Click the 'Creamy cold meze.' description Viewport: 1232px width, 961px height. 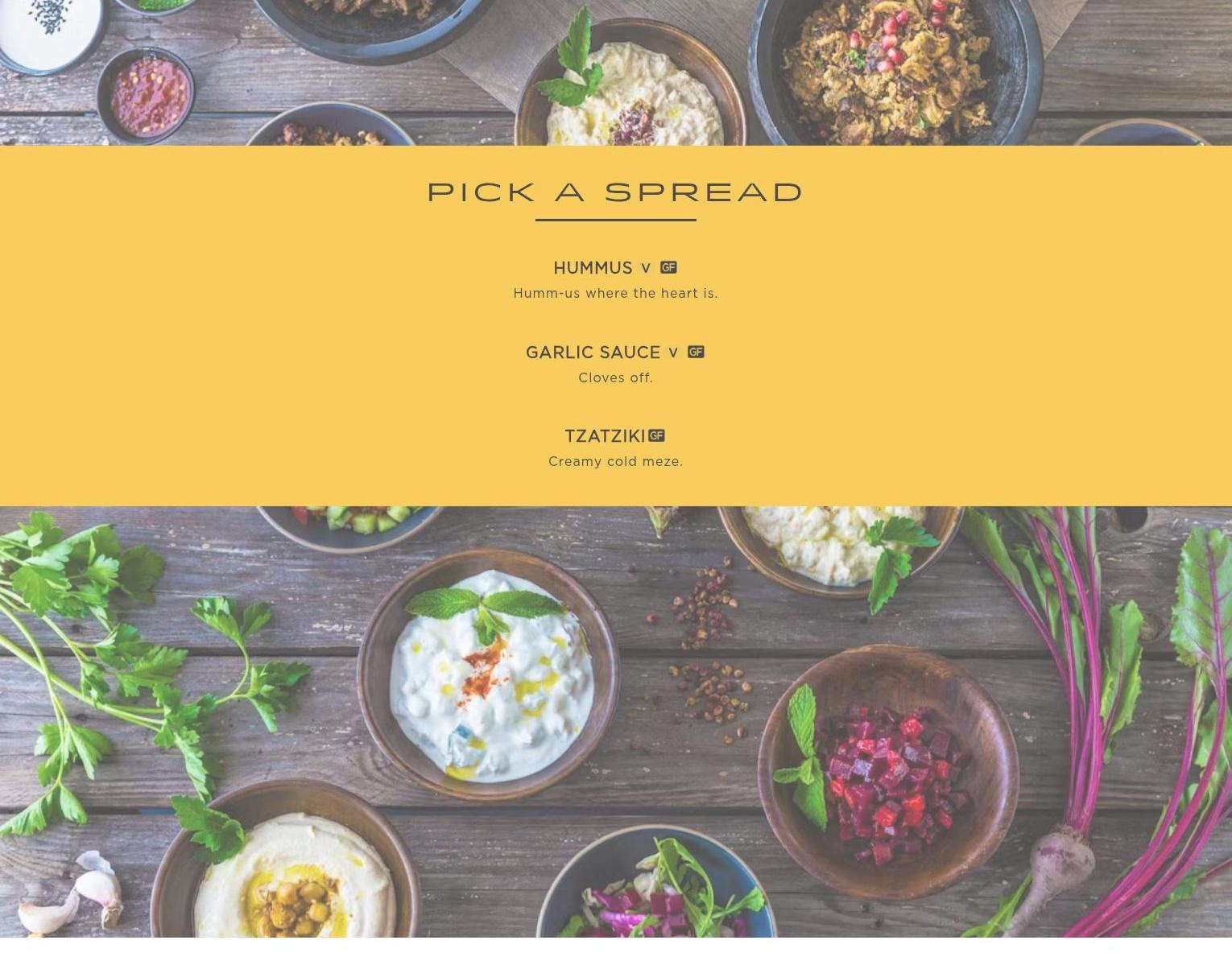615,461
